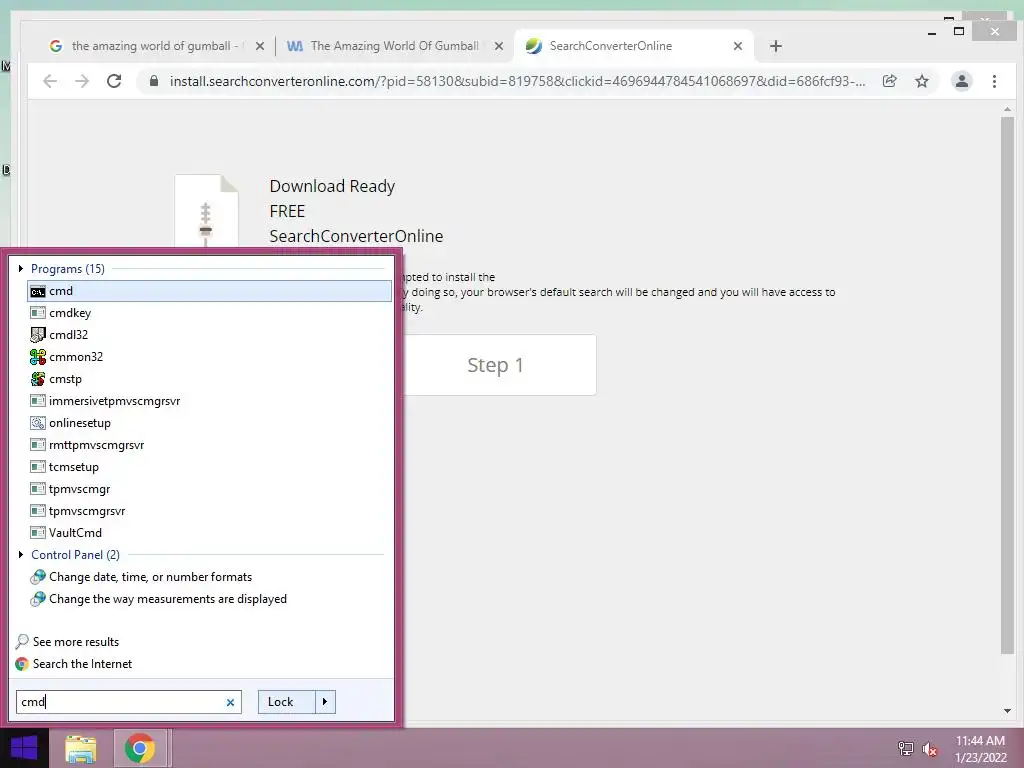The width and height of the screenshot is (1024, 768).
Task: Open Chrome three-dot menu
Action: click(994, 81)
